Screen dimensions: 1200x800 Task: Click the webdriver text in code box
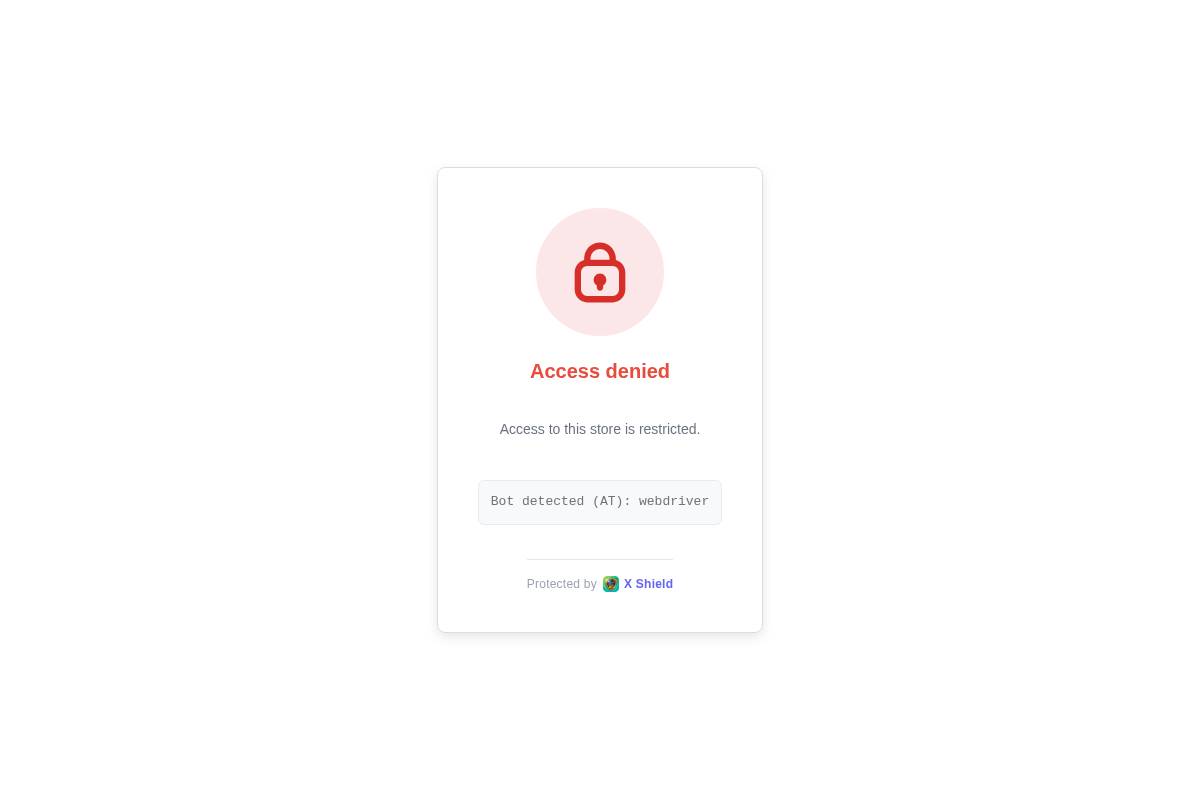674,501
